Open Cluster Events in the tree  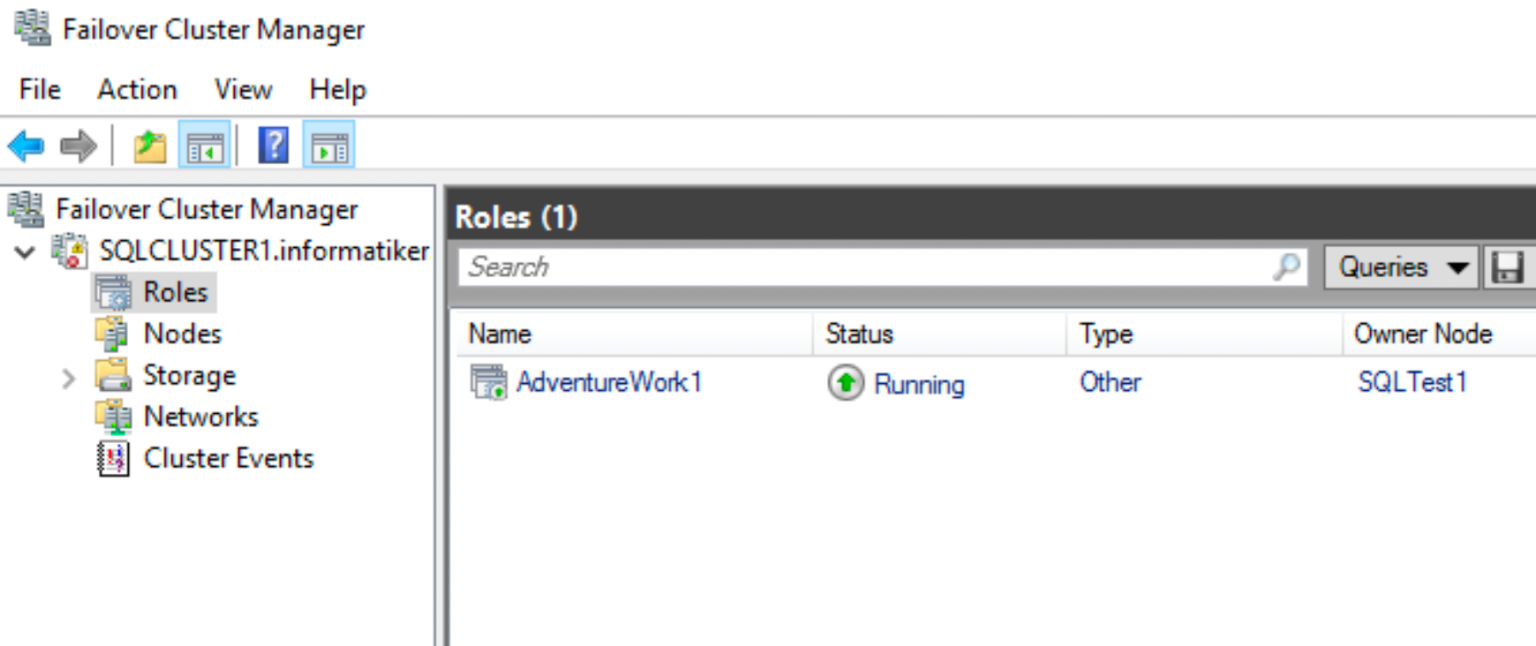coord(228,459)
